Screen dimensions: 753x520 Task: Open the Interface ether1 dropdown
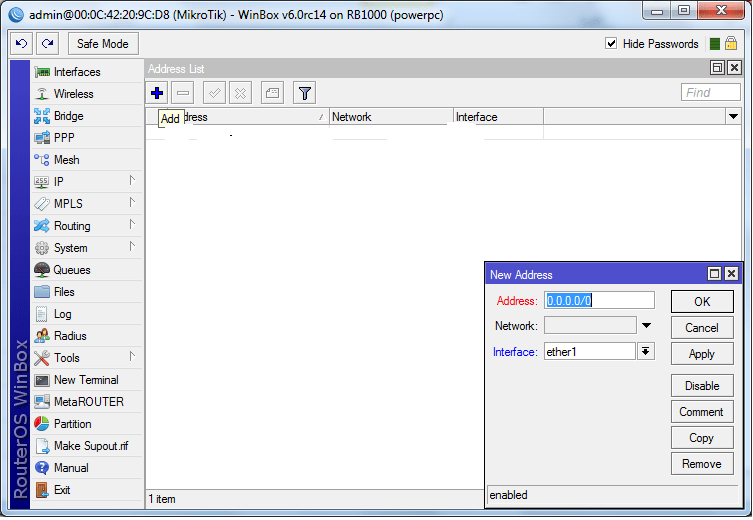645,352
